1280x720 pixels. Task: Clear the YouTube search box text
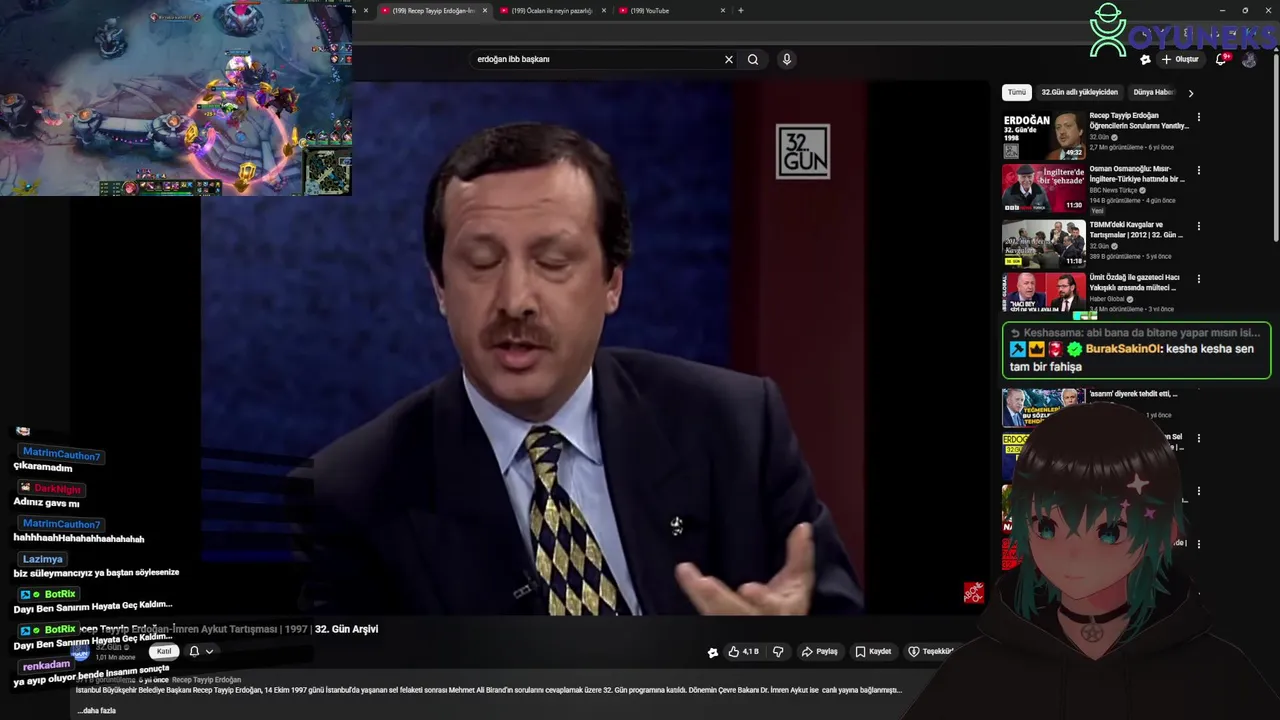click(729, 59)
